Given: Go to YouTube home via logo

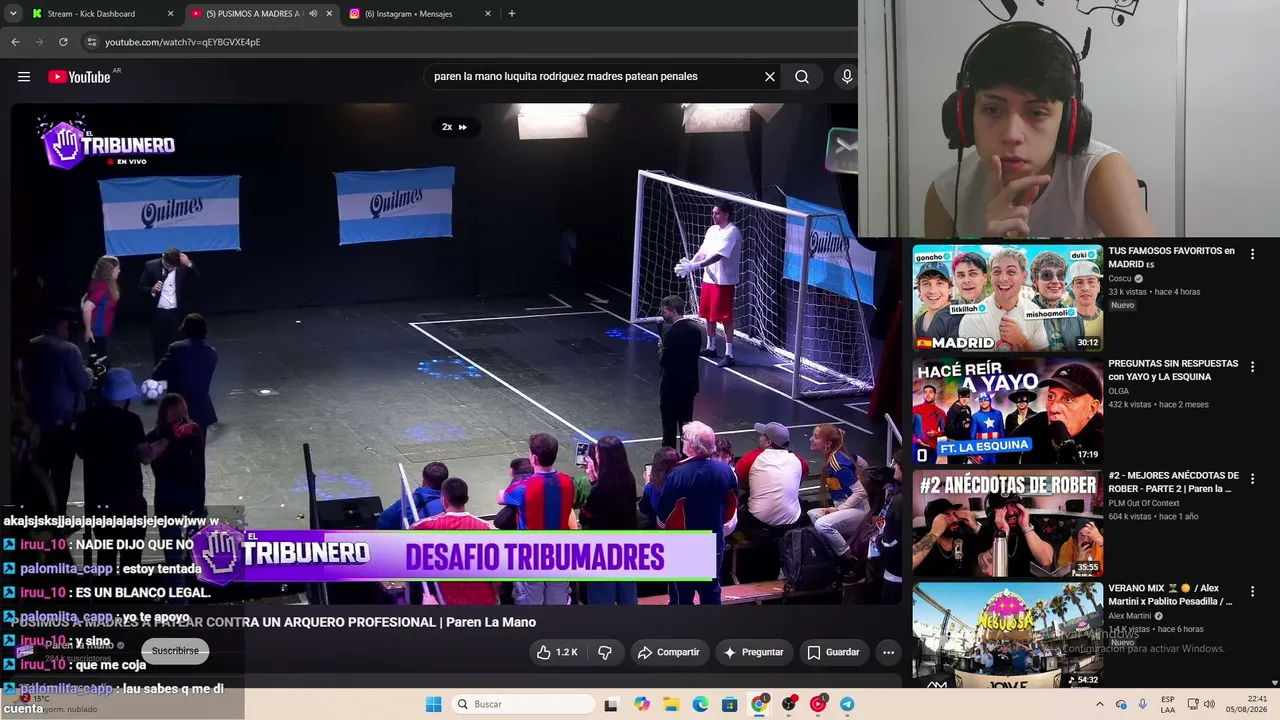Looking at the screenshot, I should point(79,77).
